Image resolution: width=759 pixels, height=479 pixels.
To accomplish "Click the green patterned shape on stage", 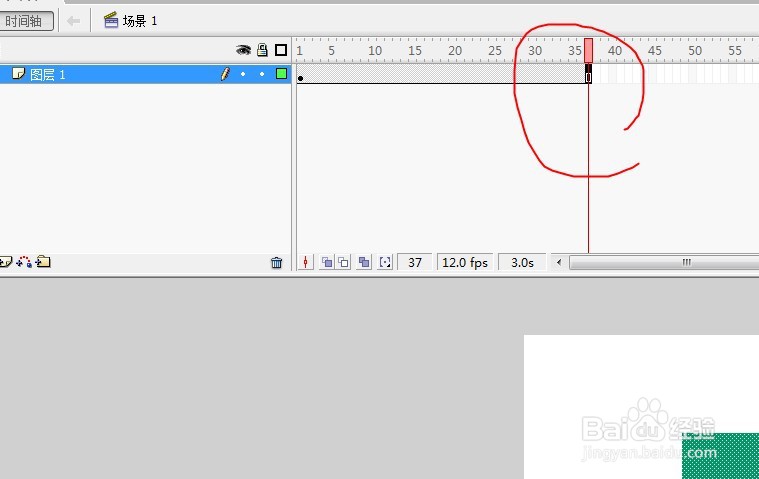I will (720, 456).
